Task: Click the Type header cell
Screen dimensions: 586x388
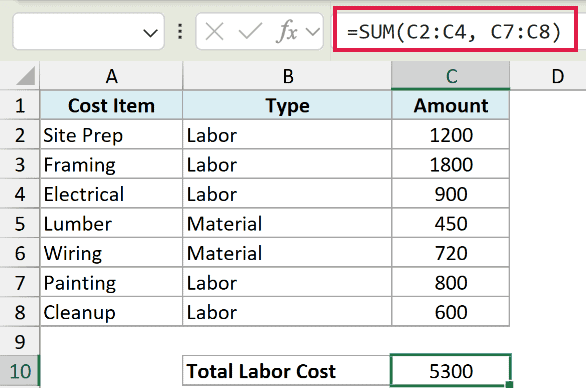Action: coord(287,105)
